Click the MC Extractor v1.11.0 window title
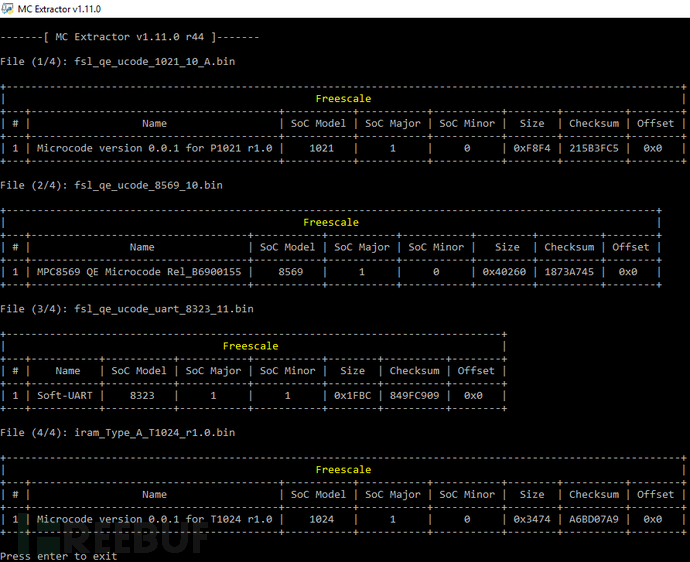The height and width of the screenshot is (562, 690). [59, 9]
